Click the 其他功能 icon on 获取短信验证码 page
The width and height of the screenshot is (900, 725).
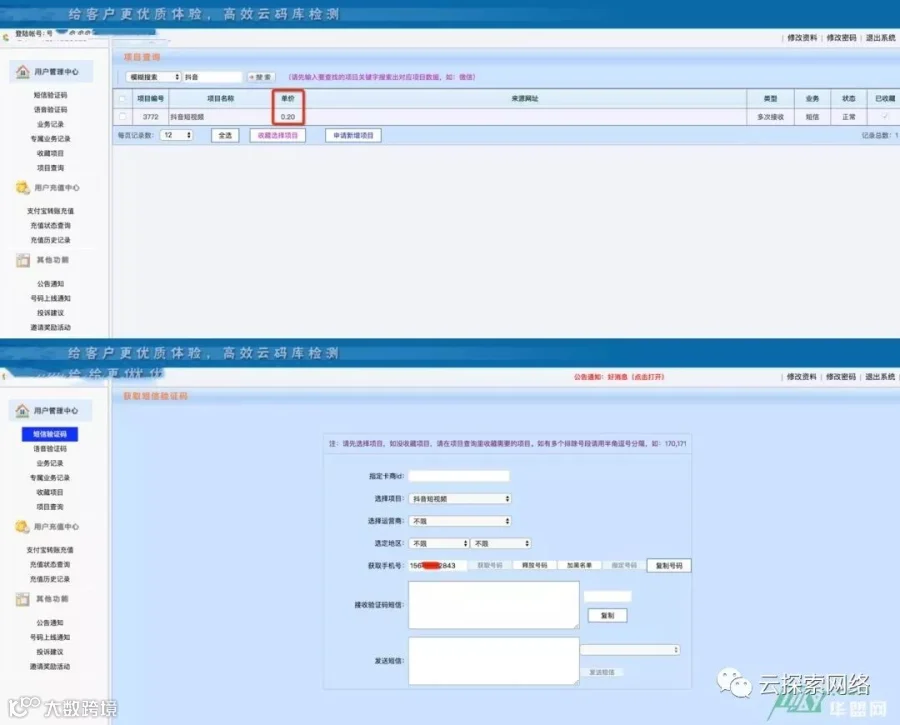click(x=22, y=599)
